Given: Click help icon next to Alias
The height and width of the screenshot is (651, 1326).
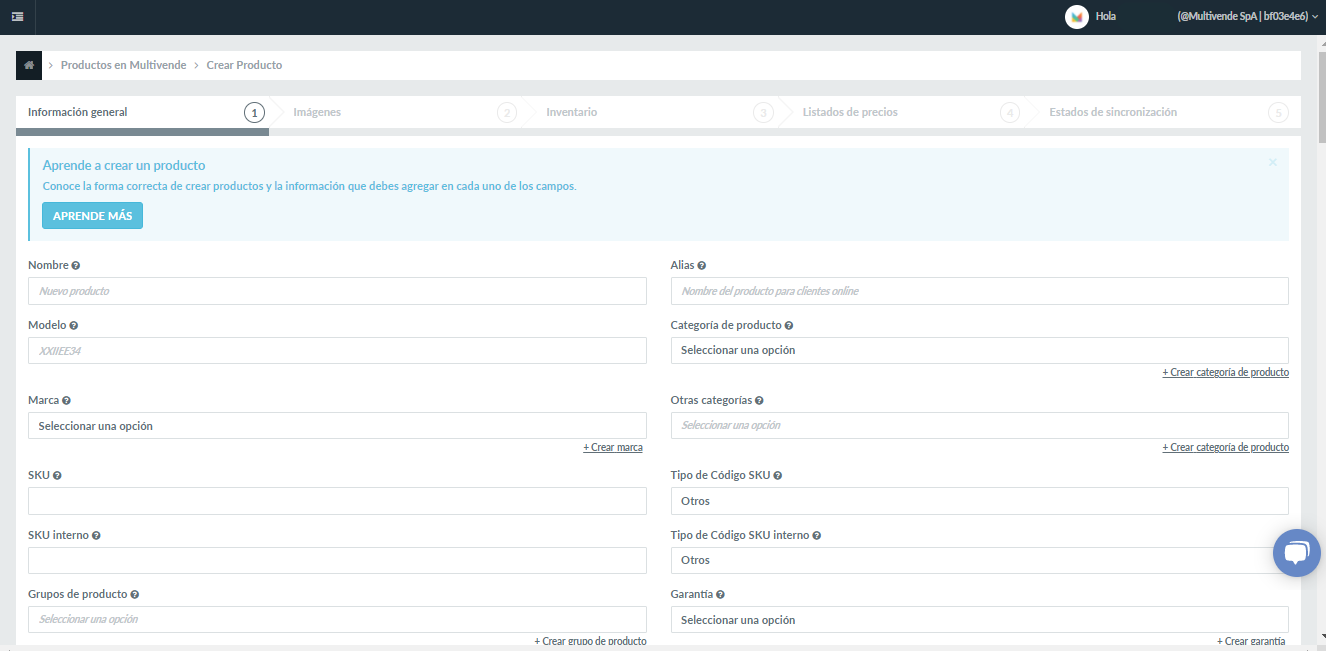Looking at the screenshot, I should 702,266.
